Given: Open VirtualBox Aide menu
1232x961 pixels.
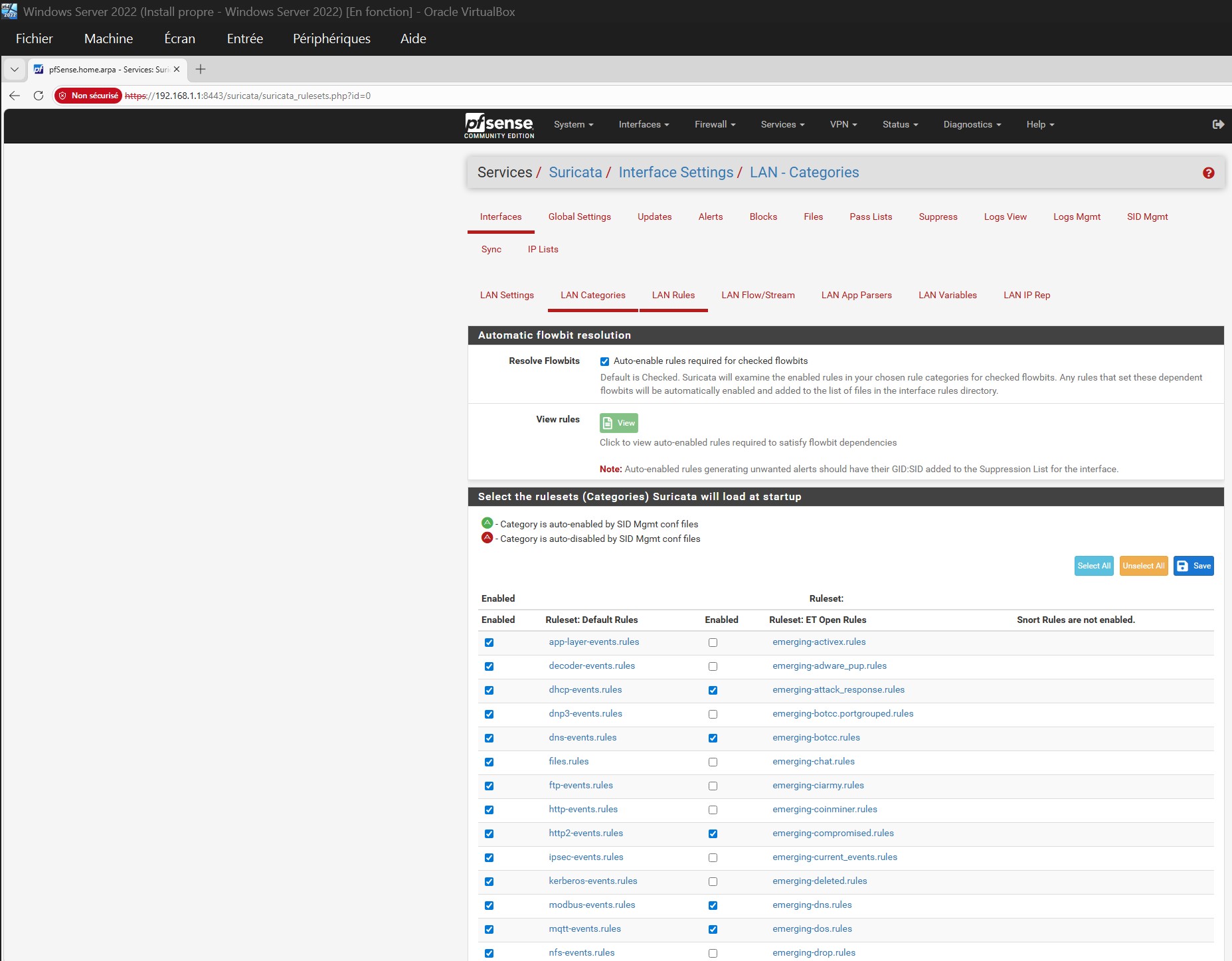Looking at the screenshot, I should coord(413,39).
